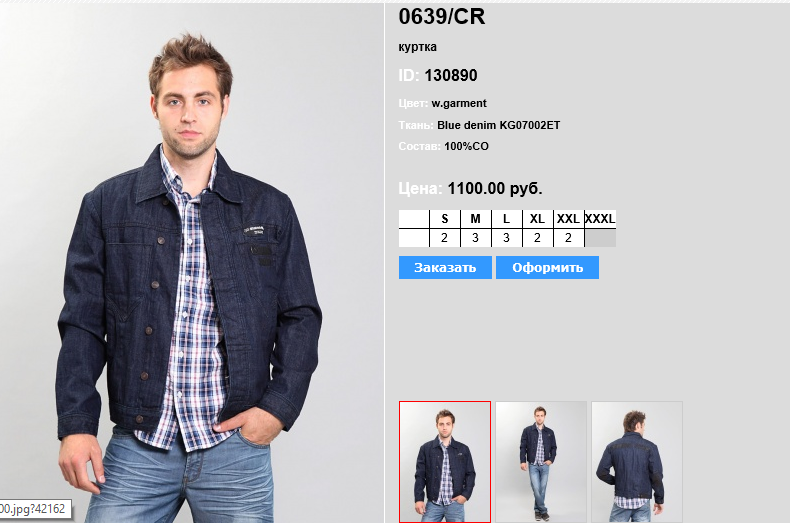Image resolution: width=790 pixels, height=523 pixels.
Task: Show the back view thumbnail
Action: tap(637, 462)
